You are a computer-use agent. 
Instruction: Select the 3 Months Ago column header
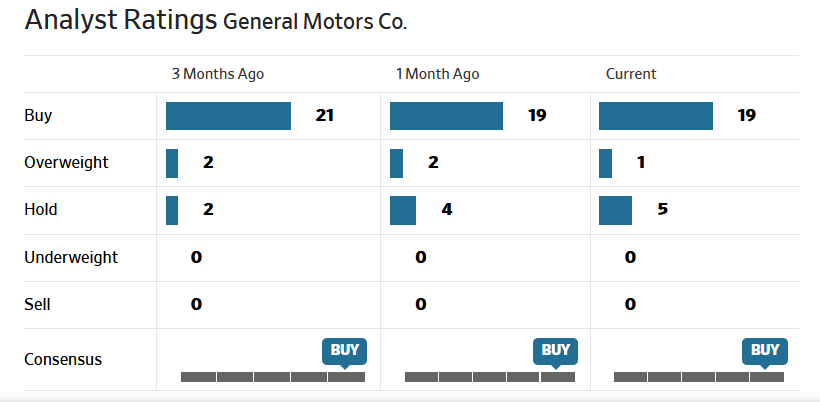tap(218, 74)
